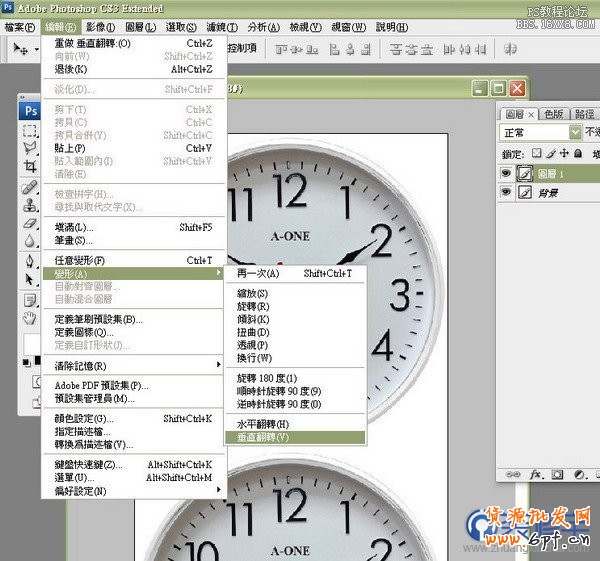Click 旋轉 180 度(1) in submenu
The height and width of the screenshot is (561, 600).
click(x=267, y=379)
